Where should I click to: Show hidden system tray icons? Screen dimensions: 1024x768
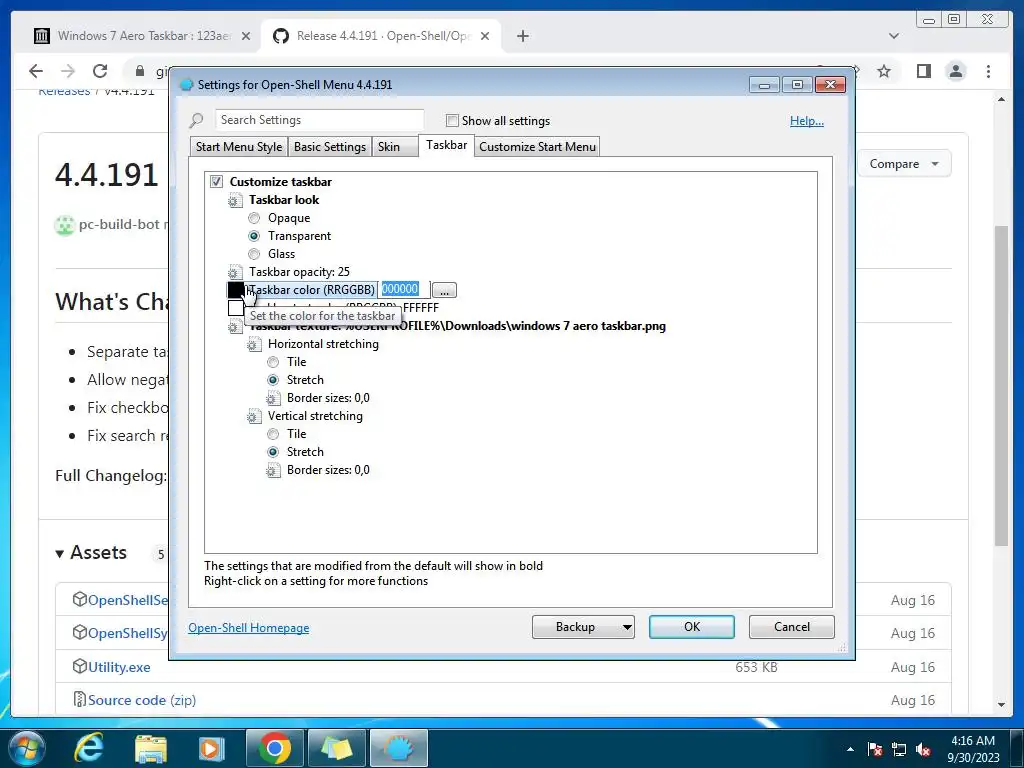pos(850,749)
